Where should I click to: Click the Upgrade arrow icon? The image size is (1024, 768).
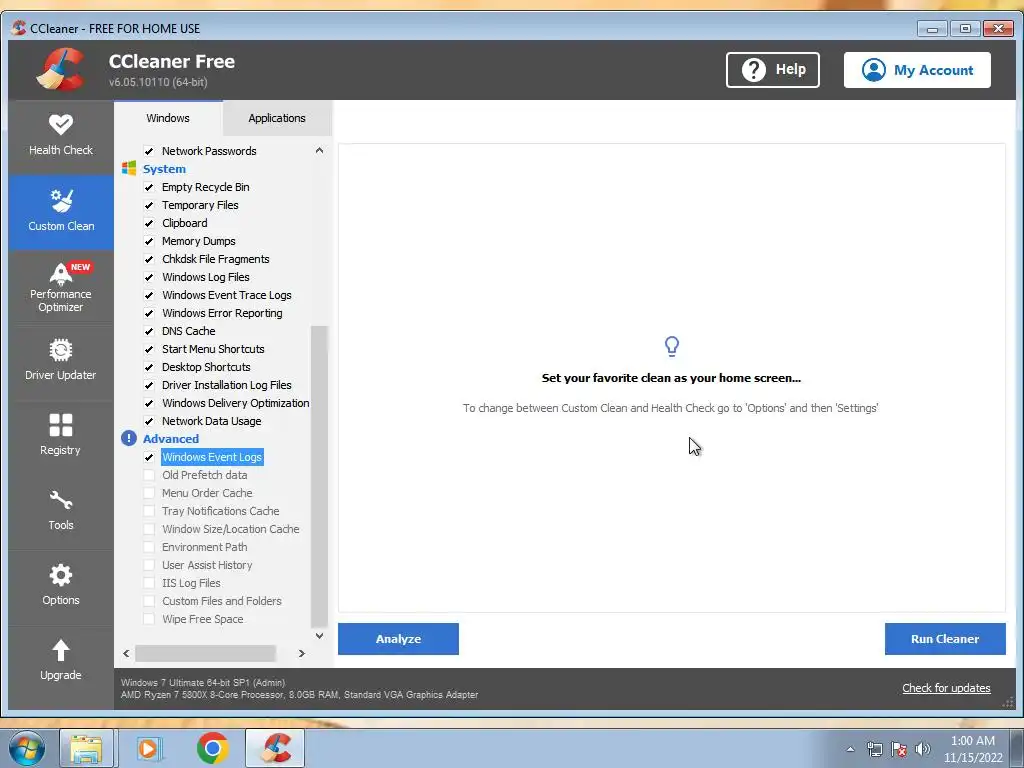click(61, 650)
